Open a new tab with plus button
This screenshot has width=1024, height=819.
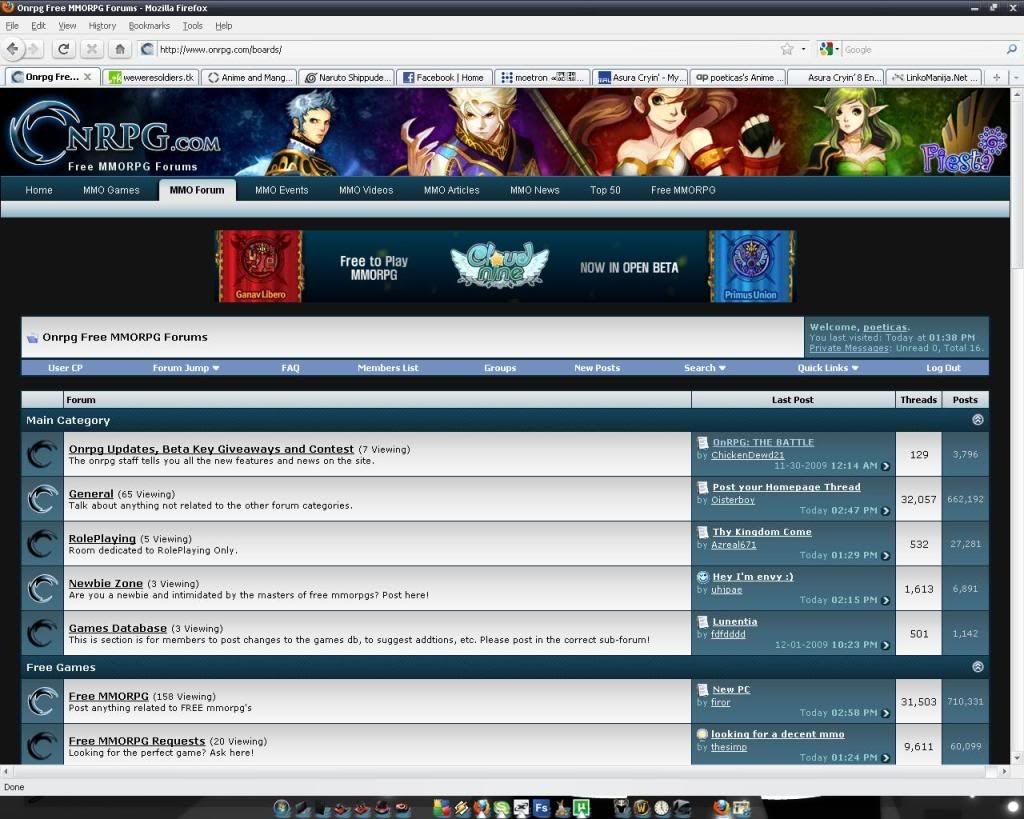(996, 77)
